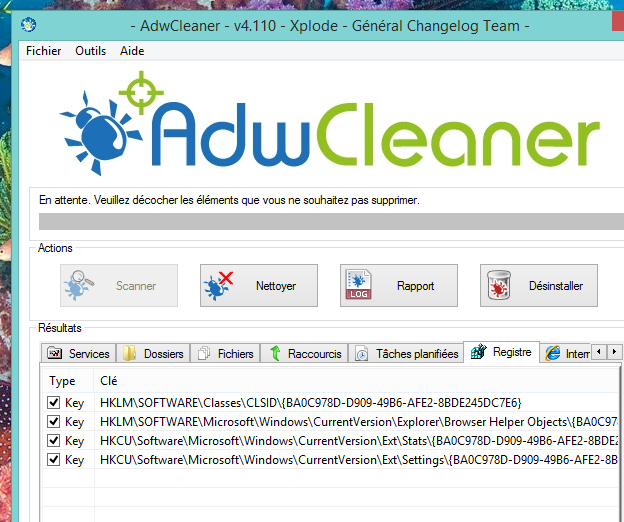Viewport: 624px width, 522px height.
Task: Click the AdwCleaner title bar app icon
Action: click(29, 25)
